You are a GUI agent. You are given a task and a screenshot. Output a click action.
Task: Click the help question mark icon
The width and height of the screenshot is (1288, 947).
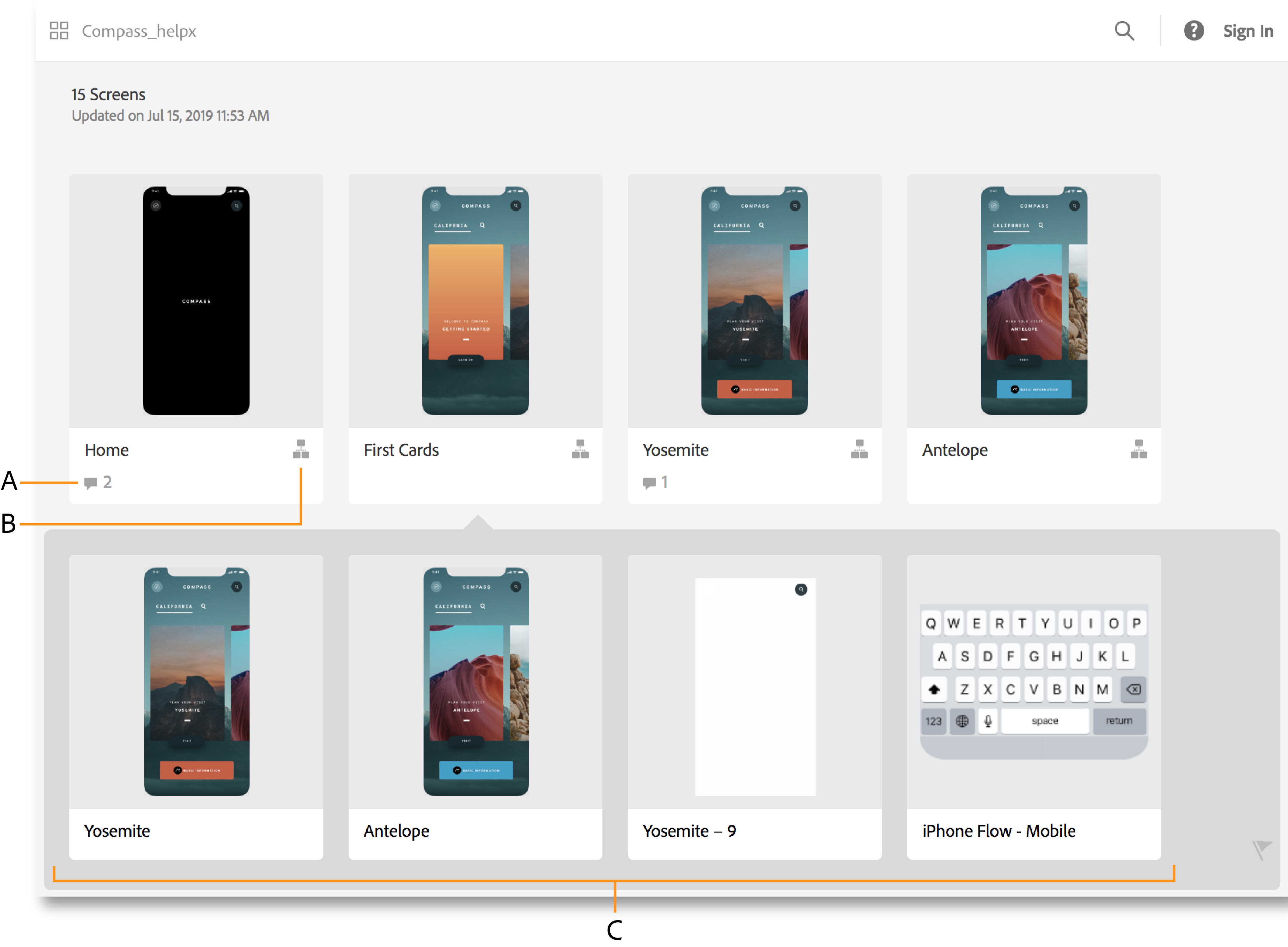pos(1194,30)
